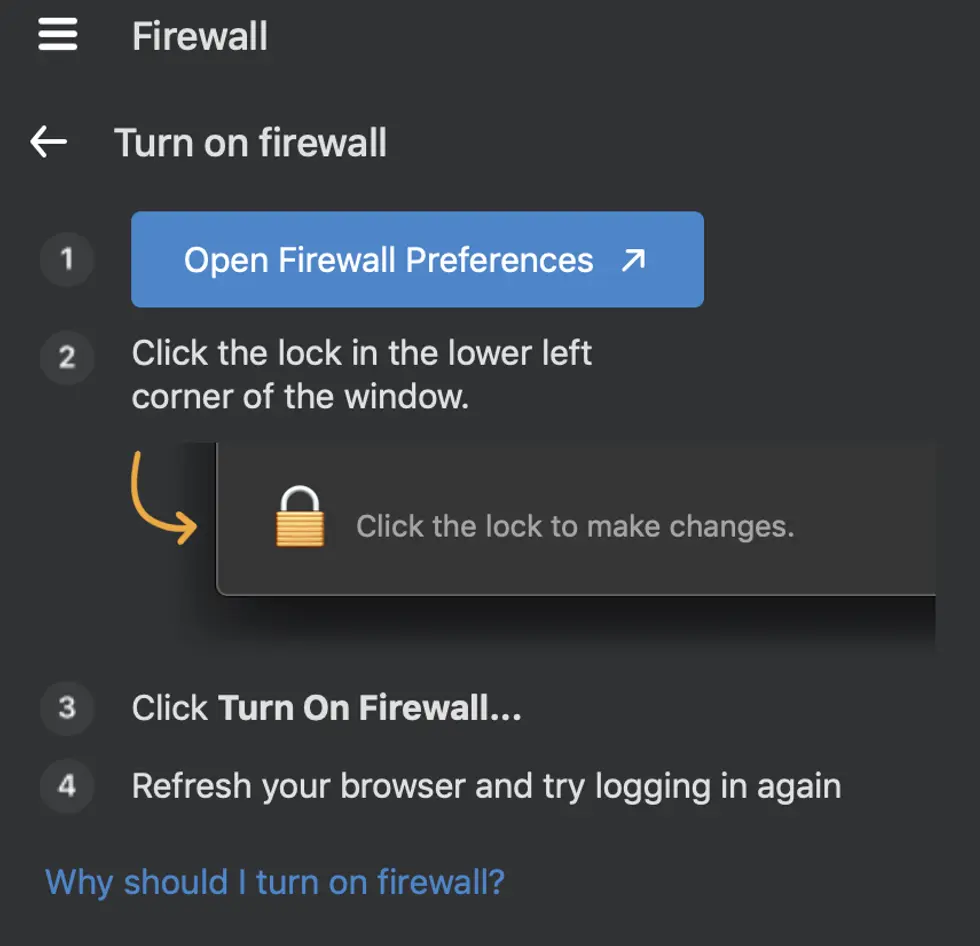Click the padlock icon in the preview image

tap(299, 518)
